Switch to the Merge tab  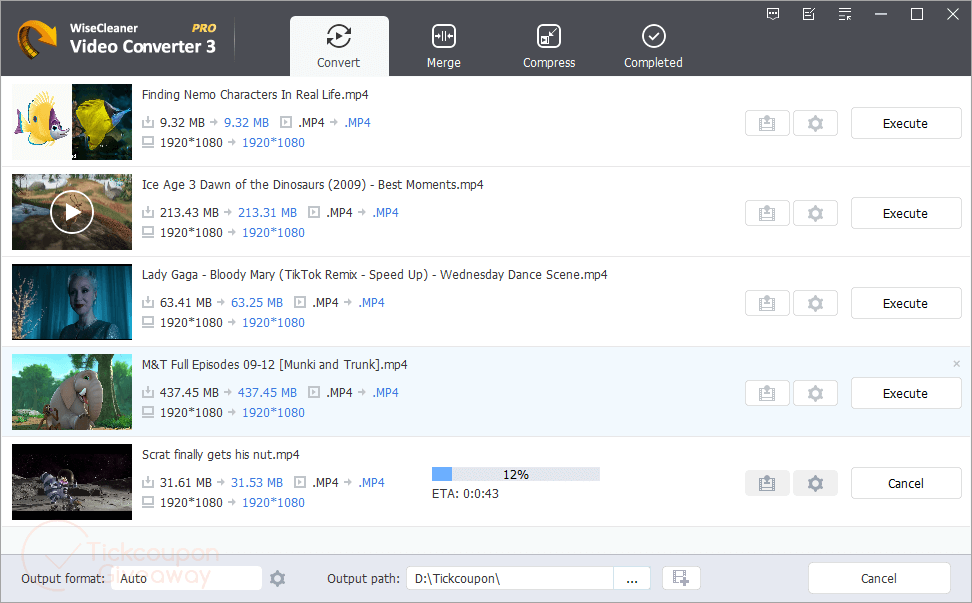pyautogui.click(x=443, y=47)
